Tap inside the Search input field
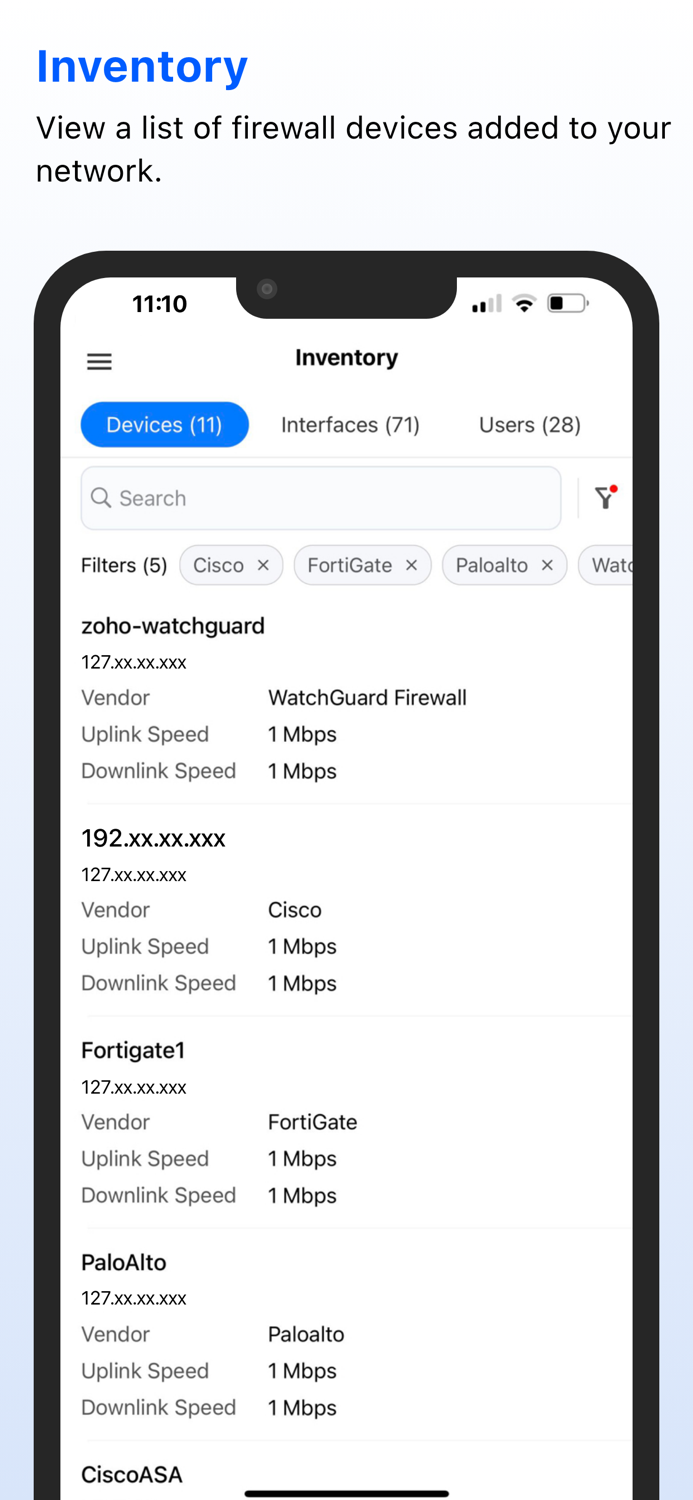The width and height of the screenshot is (693, 1500). 300,497
